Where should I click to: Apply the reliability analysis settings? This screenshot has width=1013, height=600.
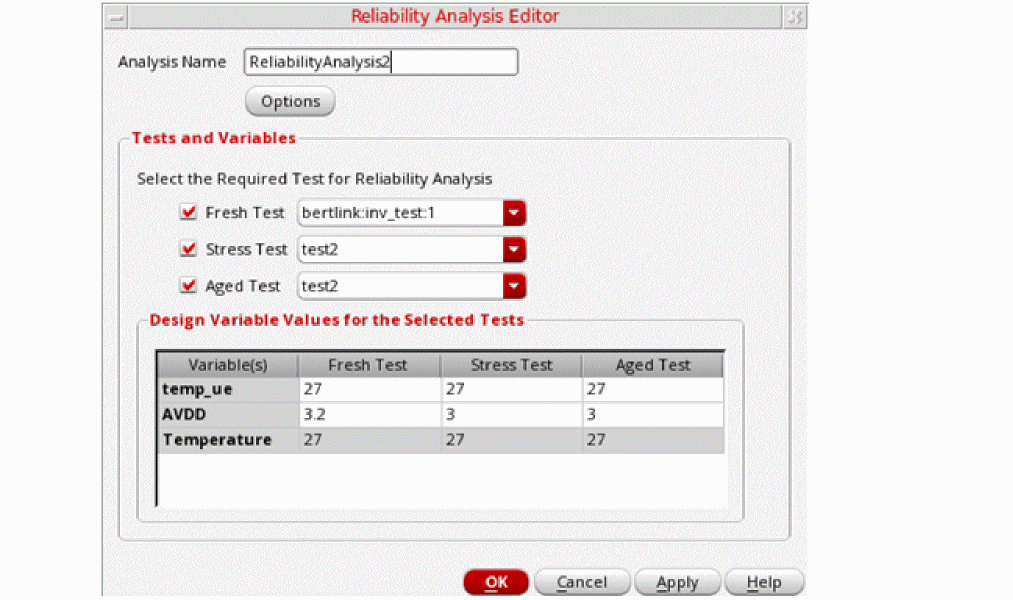click(x=677, y=583)
